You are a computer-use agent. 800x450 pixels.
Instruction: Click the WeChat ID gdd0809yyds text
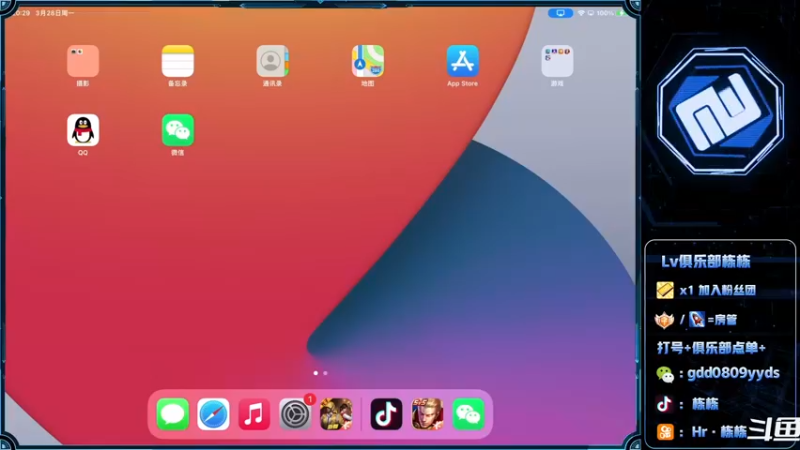click(x=733, y=373)
